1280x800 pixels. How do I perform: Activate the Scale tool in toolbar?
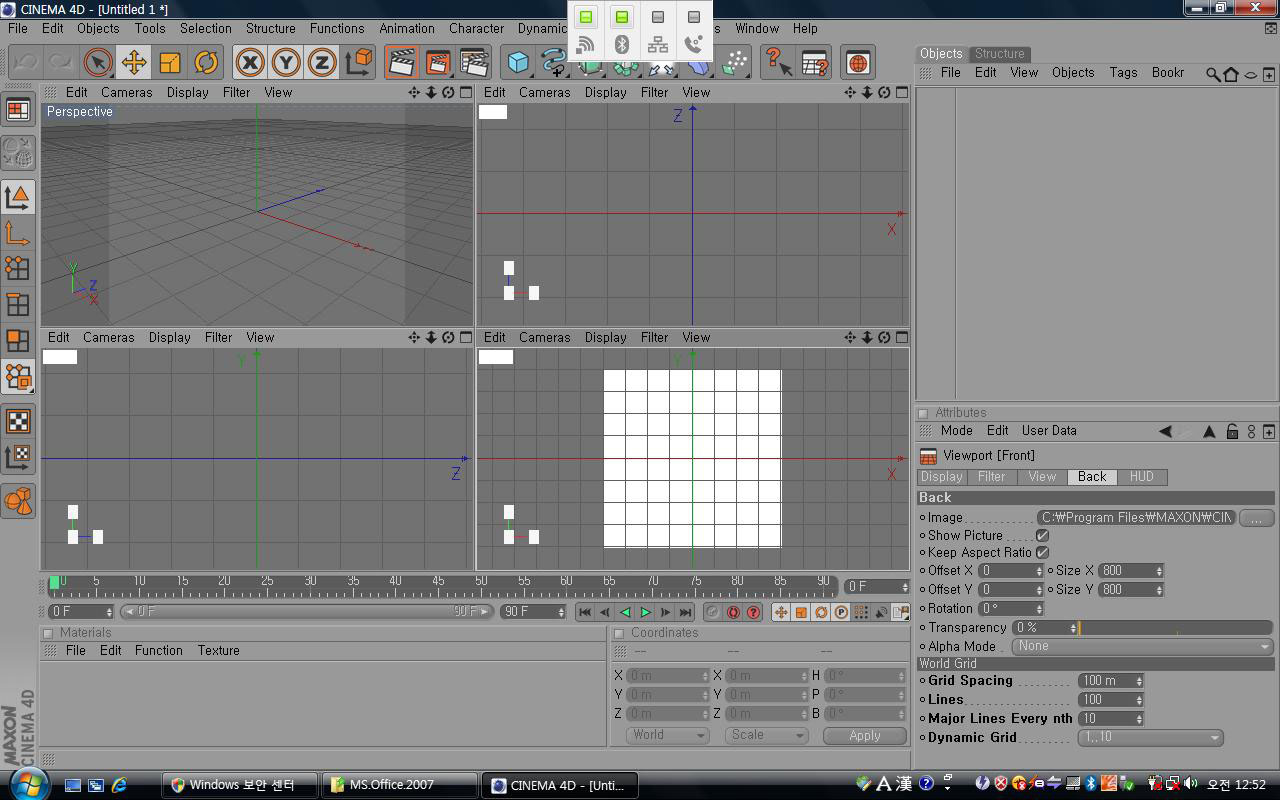(169, 62)
